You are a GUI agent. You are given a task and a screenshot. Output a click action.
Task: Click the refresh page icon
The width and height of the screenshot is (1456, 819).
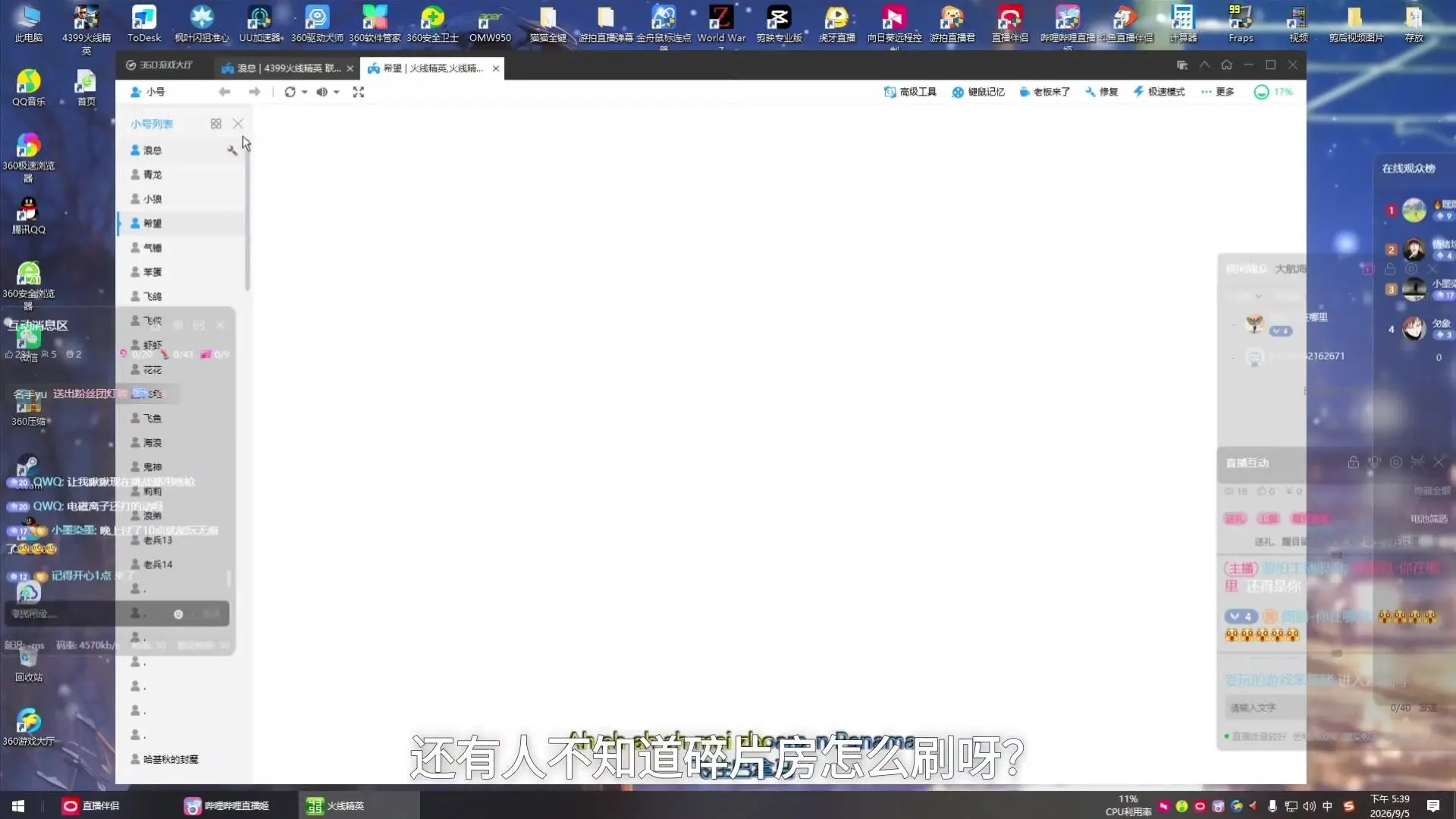(290, 92)
